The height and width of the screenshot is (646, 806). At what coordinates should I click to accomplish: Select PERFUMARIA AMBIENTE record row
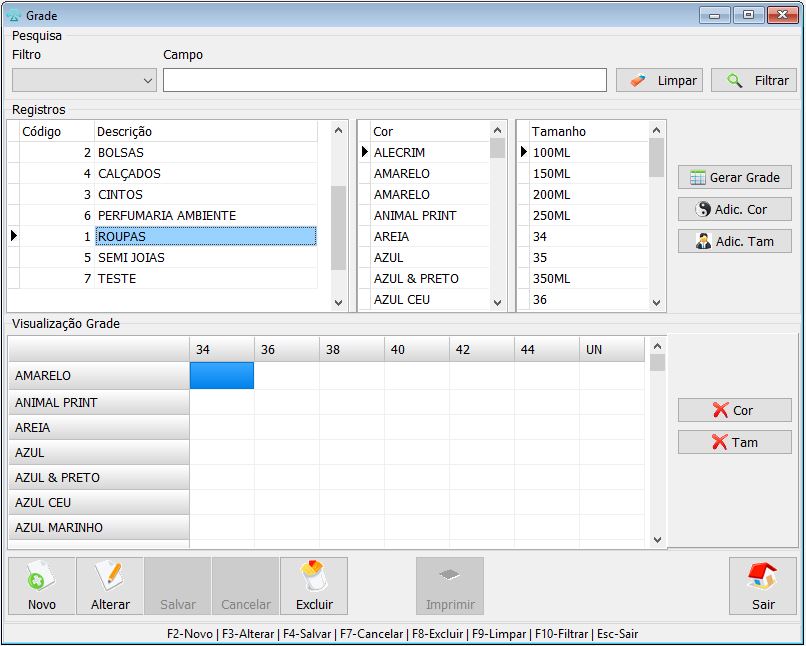pyautogui.click(x=167, y=216)
